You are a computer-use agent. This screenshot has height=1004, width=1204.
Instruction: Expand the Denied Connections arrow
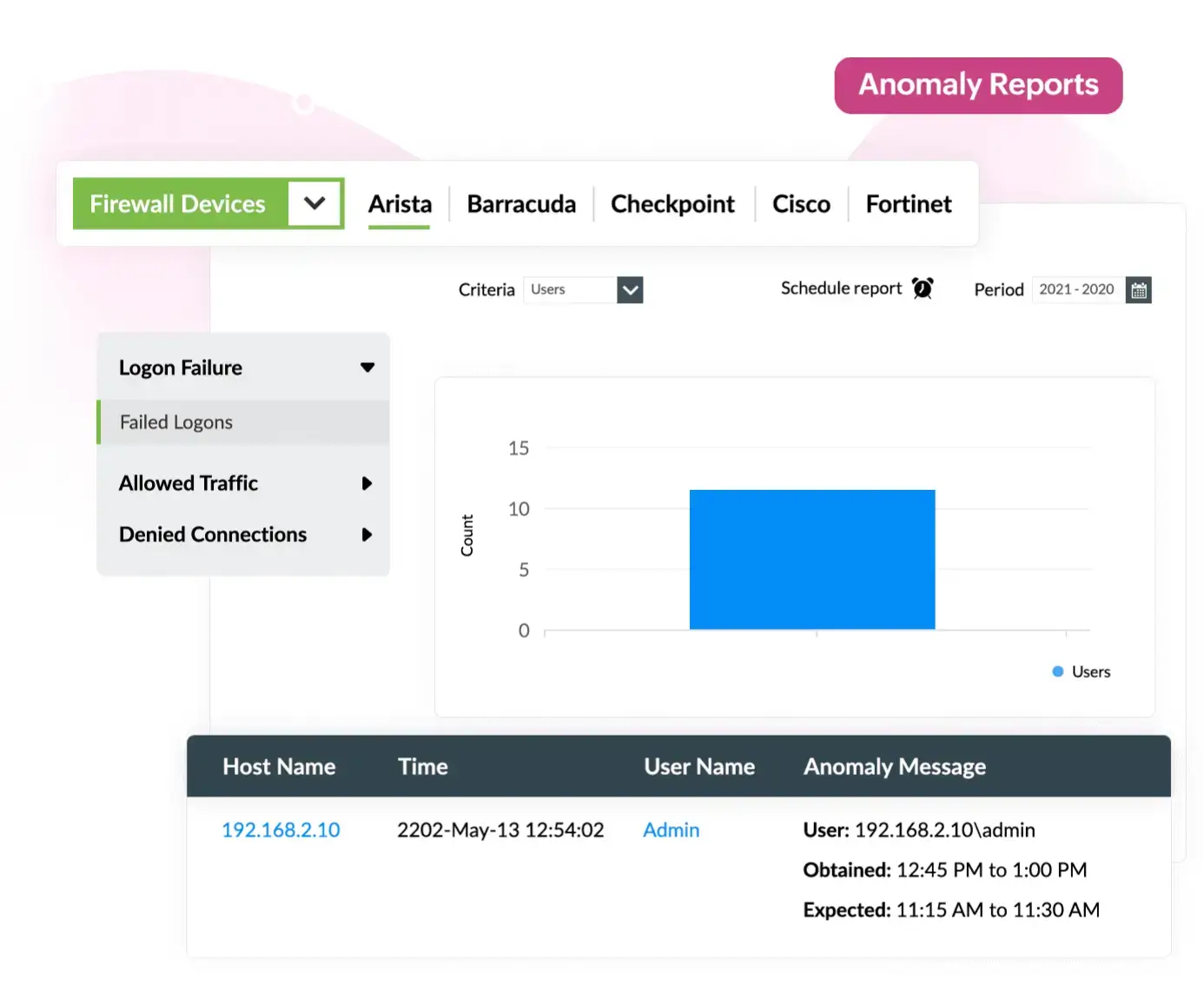point(367,534)
